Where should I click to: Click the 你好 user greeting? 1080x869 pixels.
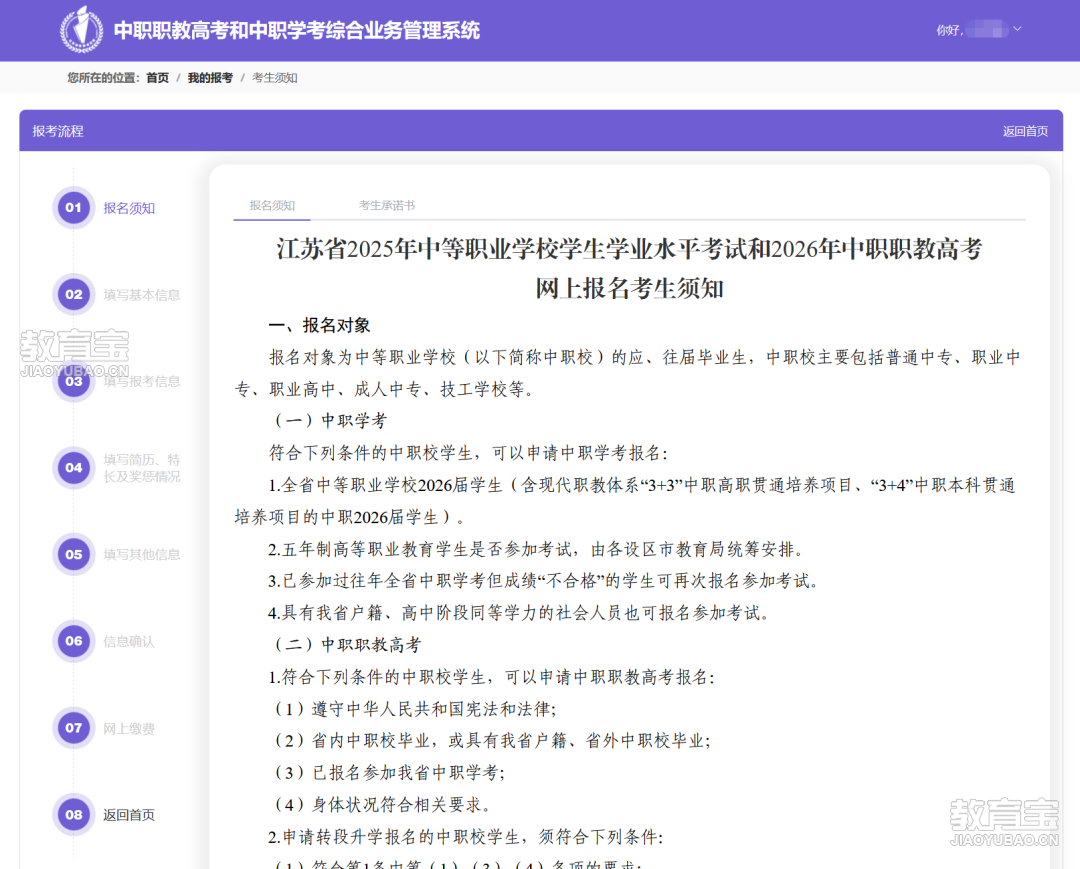(x=949, y=30)
